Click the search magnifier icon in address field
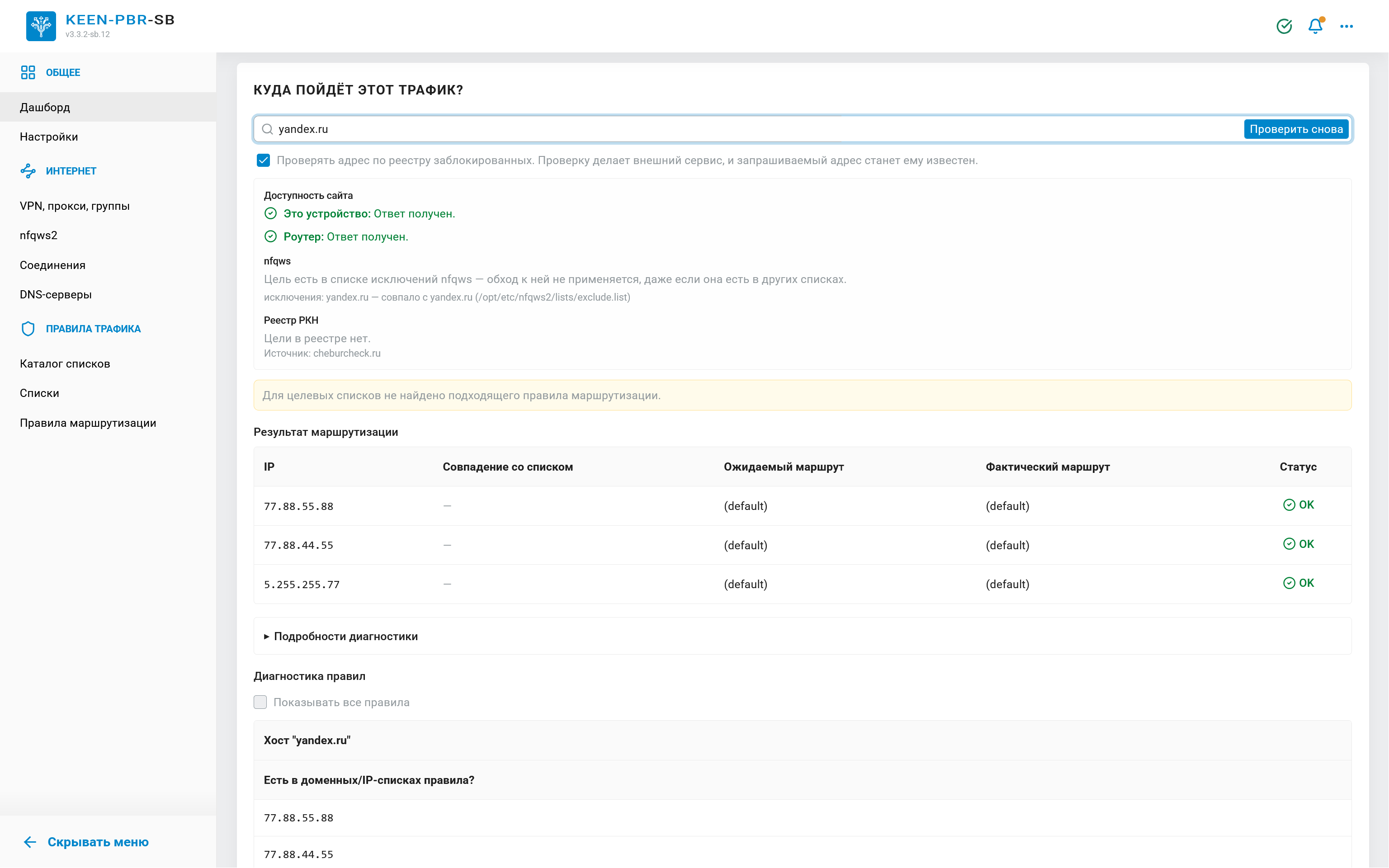The width and height of the screenshot is (1389, 868). tap(268, 129)
